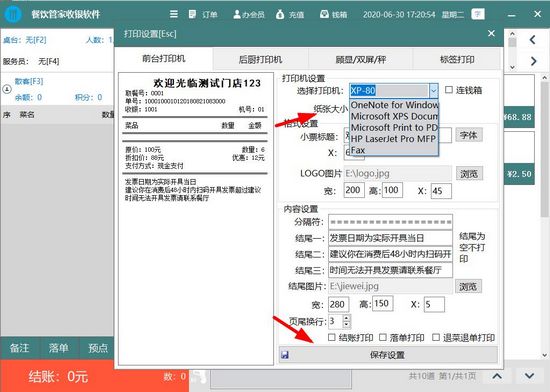The width and height of the screenshot is (550, 392).
Task: Open the 订单 orders page
Action: [203, 14]
